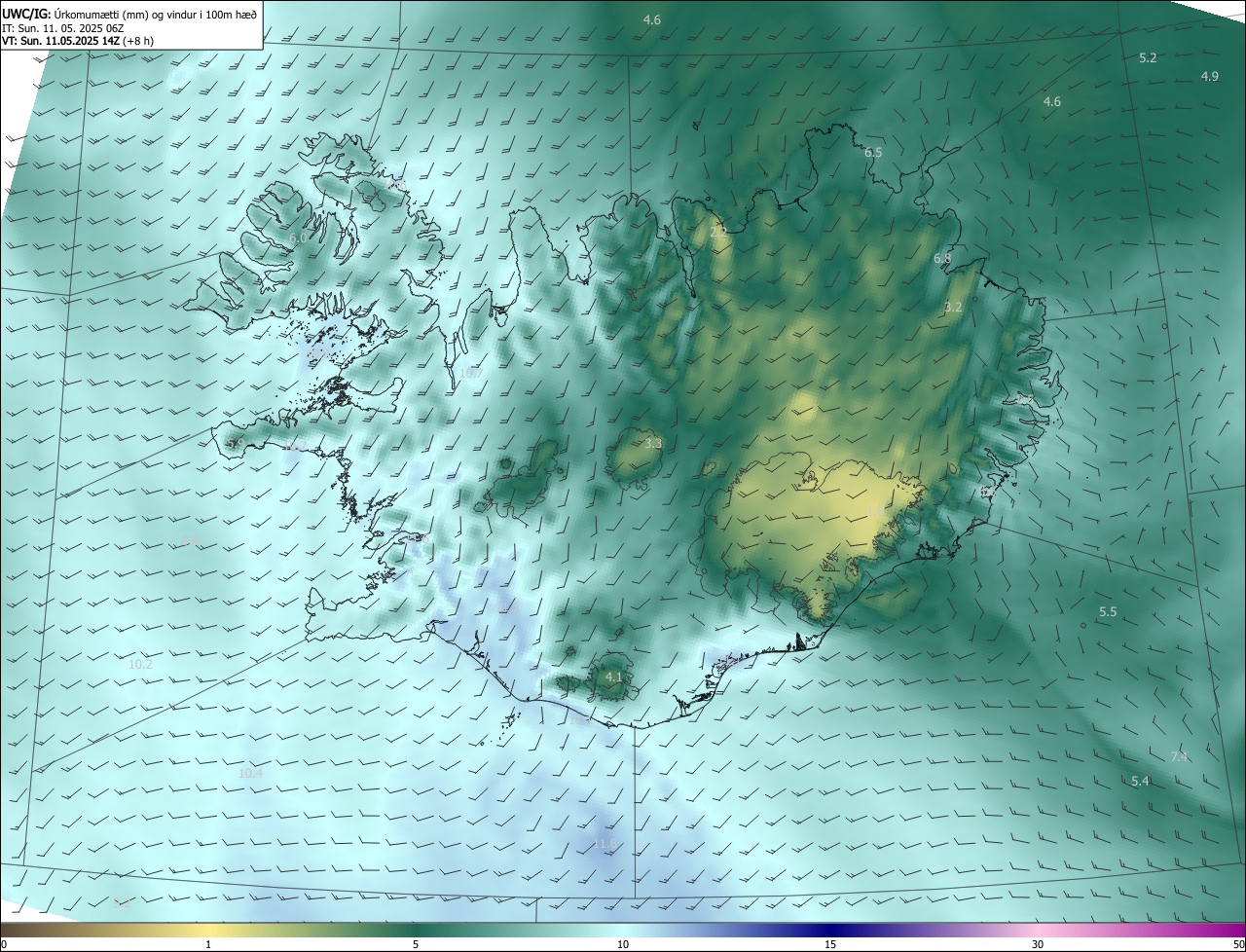Select the colour scale tick label 30
Viewport: 1246px width, 952px height.
click(x=1038, y=944)
